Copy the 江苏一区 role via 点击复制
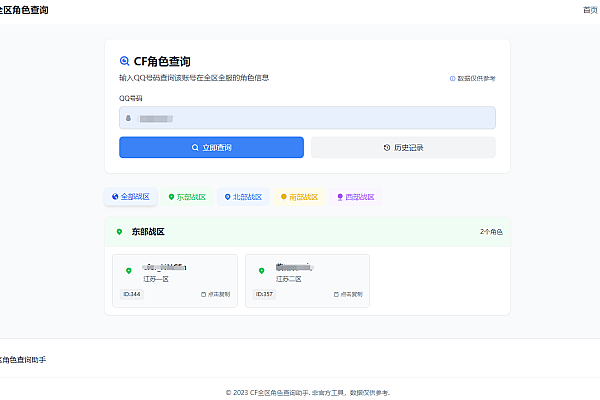 (216, 294)
